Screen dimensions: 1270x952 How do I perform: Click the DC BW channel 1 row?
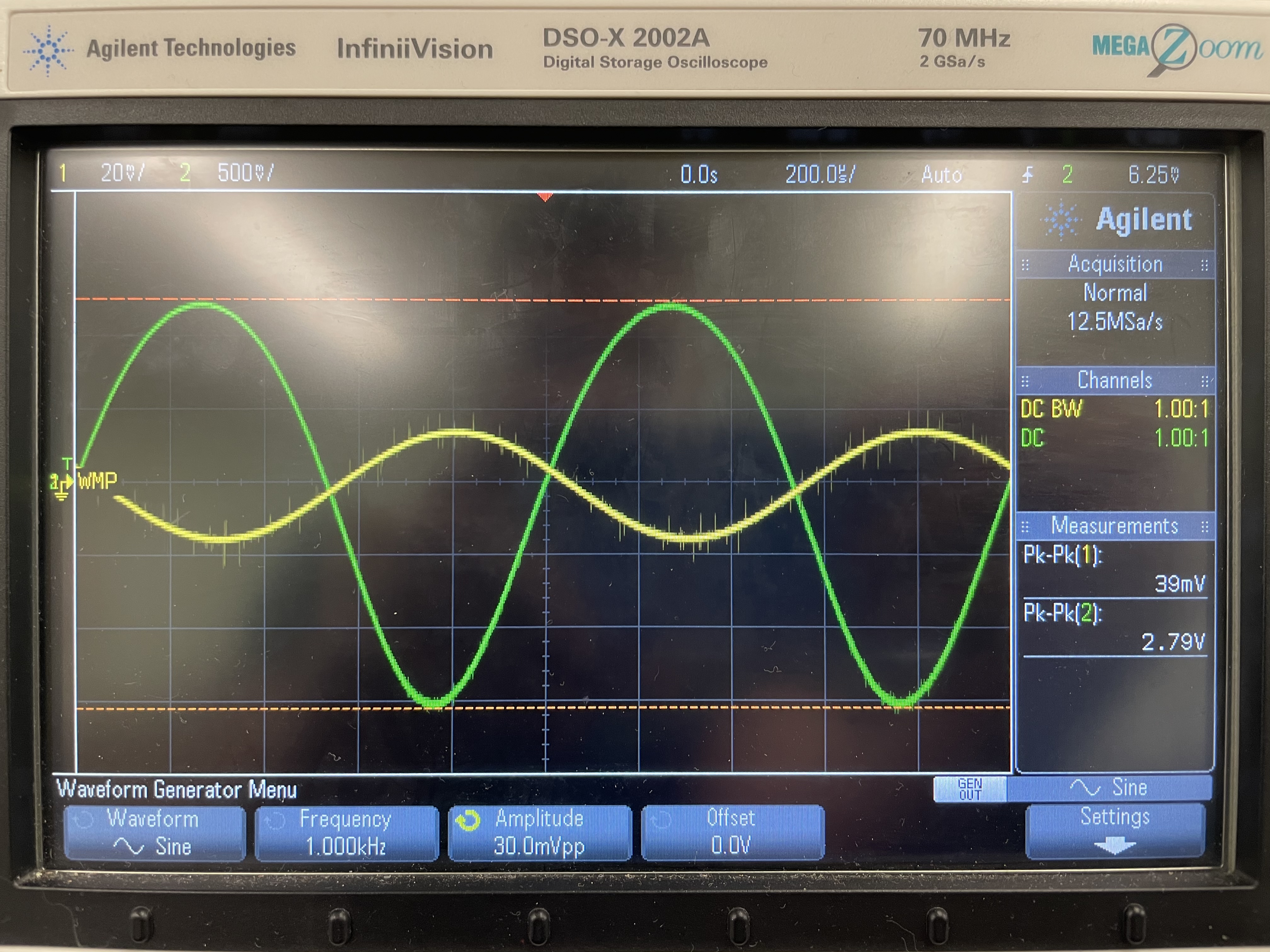pyautogui.click(x=1114, y=409)
